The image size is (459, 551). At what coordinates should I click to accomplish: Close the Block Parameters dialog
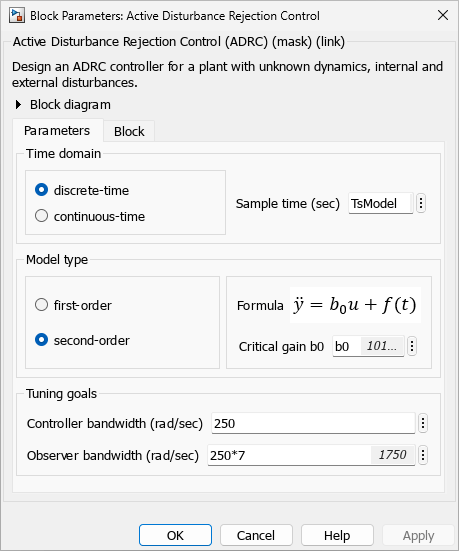pos(443,15)
